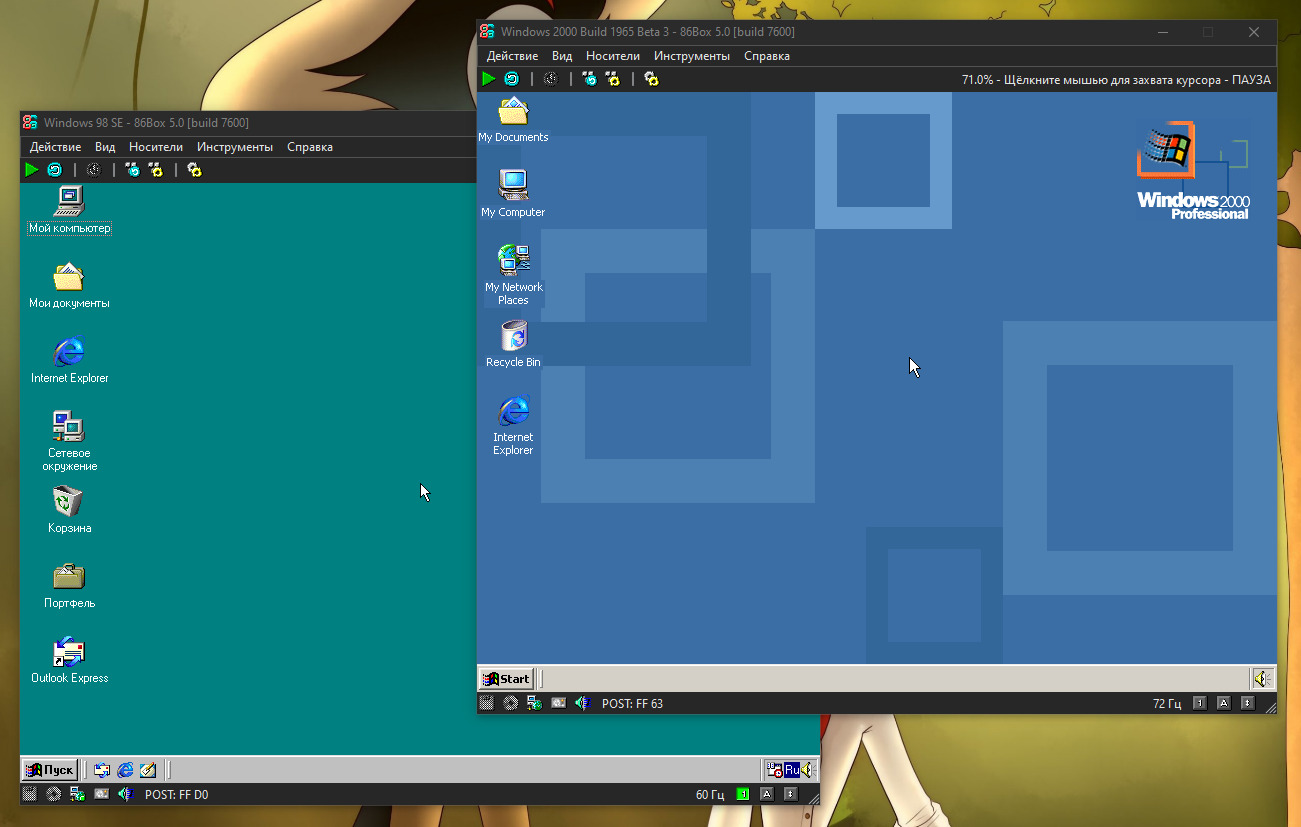Send Ctrl+Alt+Del from the Windows 2000 toolbar
Image resolution: width=1301 pixels, height=827 pixels.
point(589,79)
